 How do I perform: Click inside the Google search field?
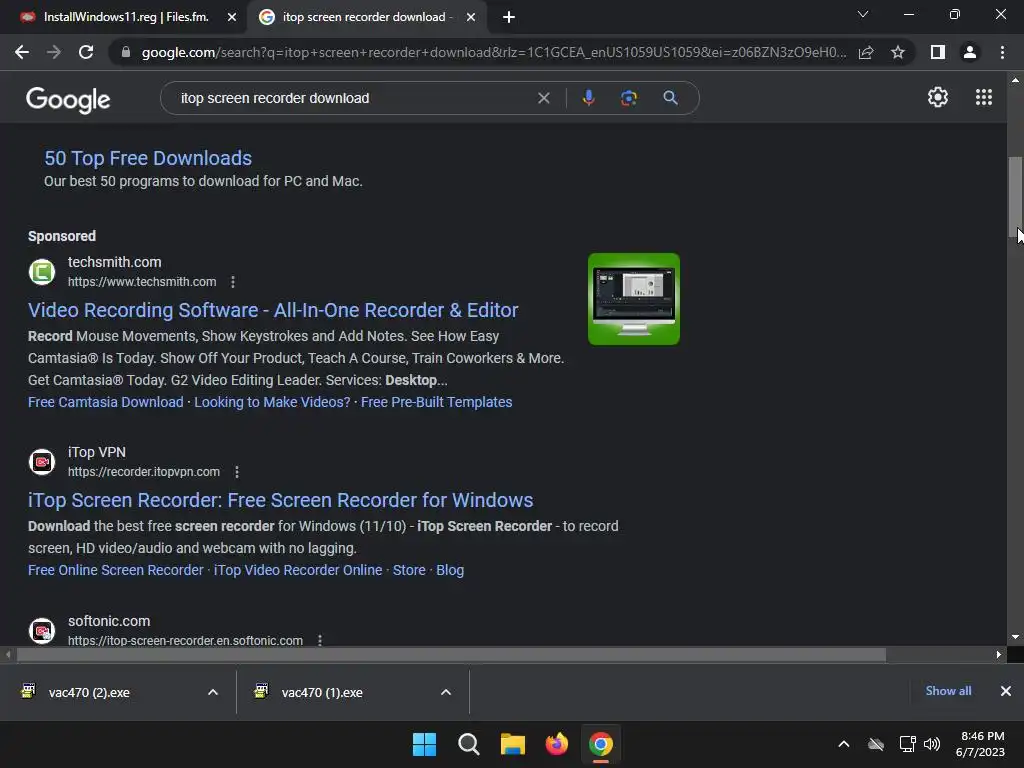[x=353, y=98]
